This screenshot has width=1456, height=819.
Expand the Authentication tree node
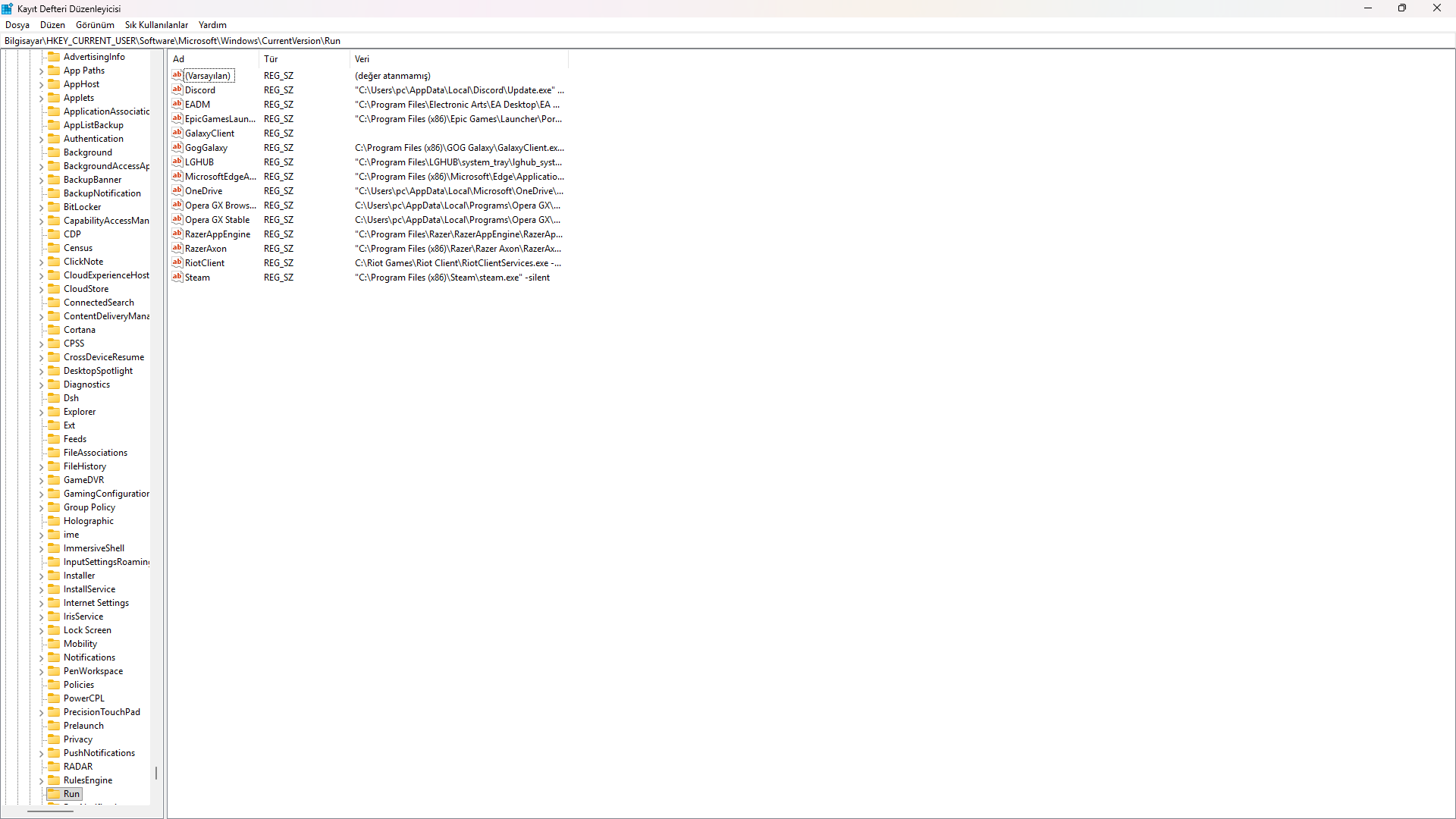tap(41, 139)
